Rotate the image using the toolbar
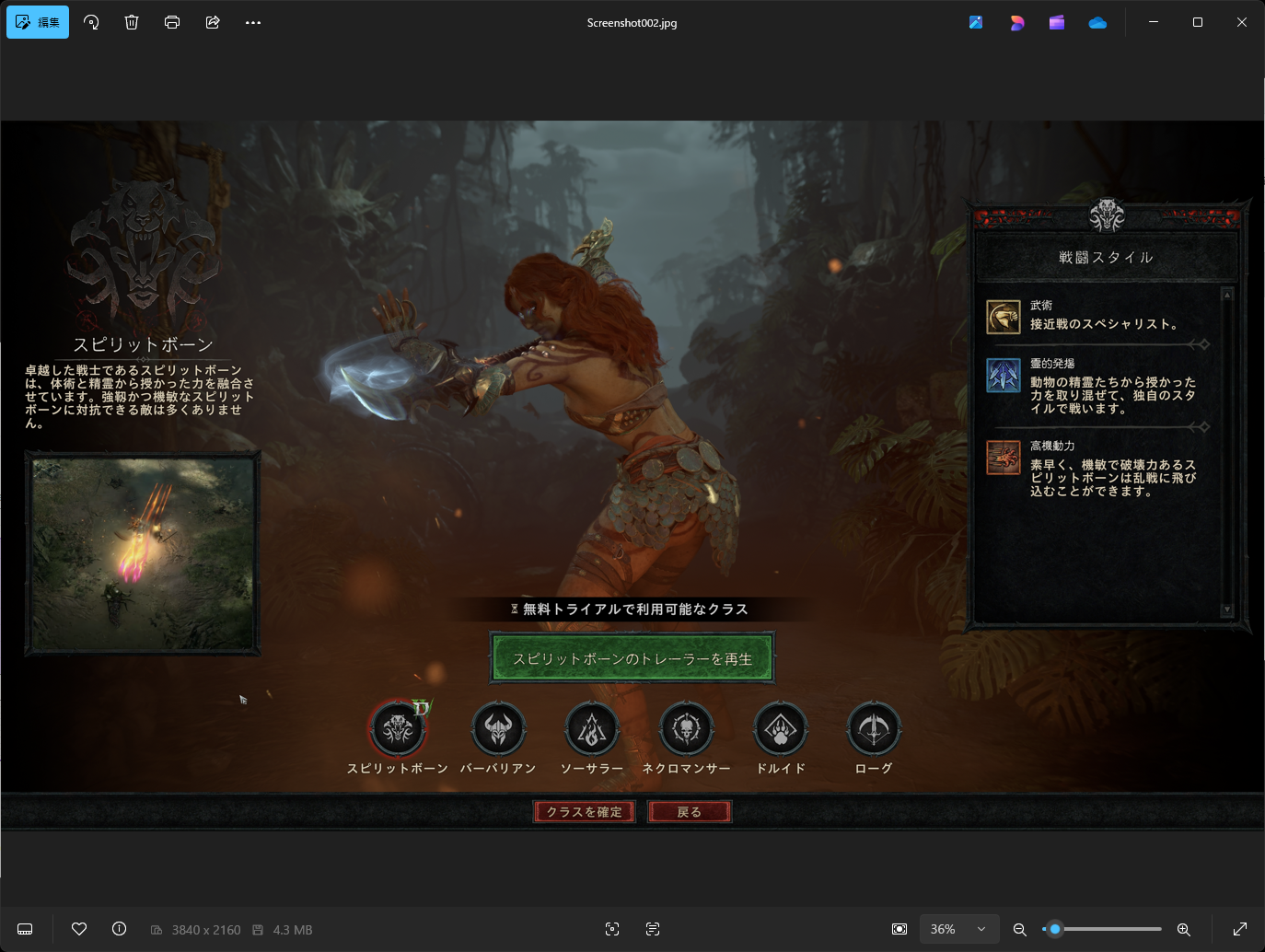Viewport: 1265px width, 952px height. (91, 22)
